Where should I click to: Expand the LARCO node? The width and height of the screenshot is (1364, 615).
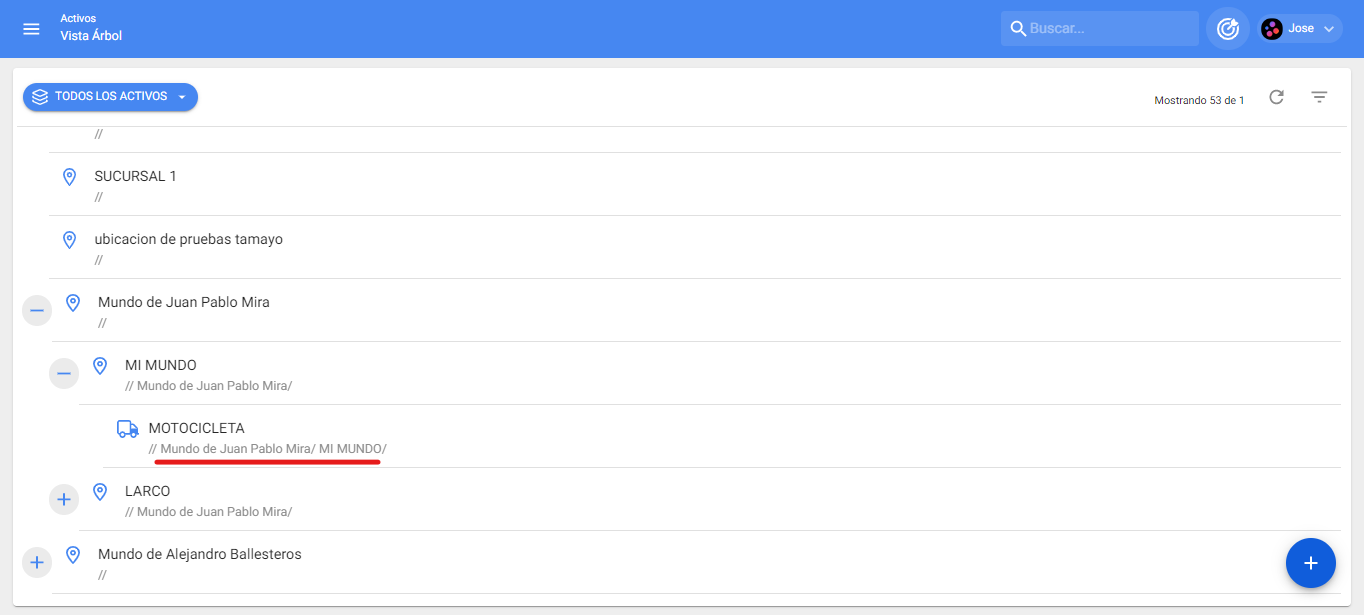(64, 499)
